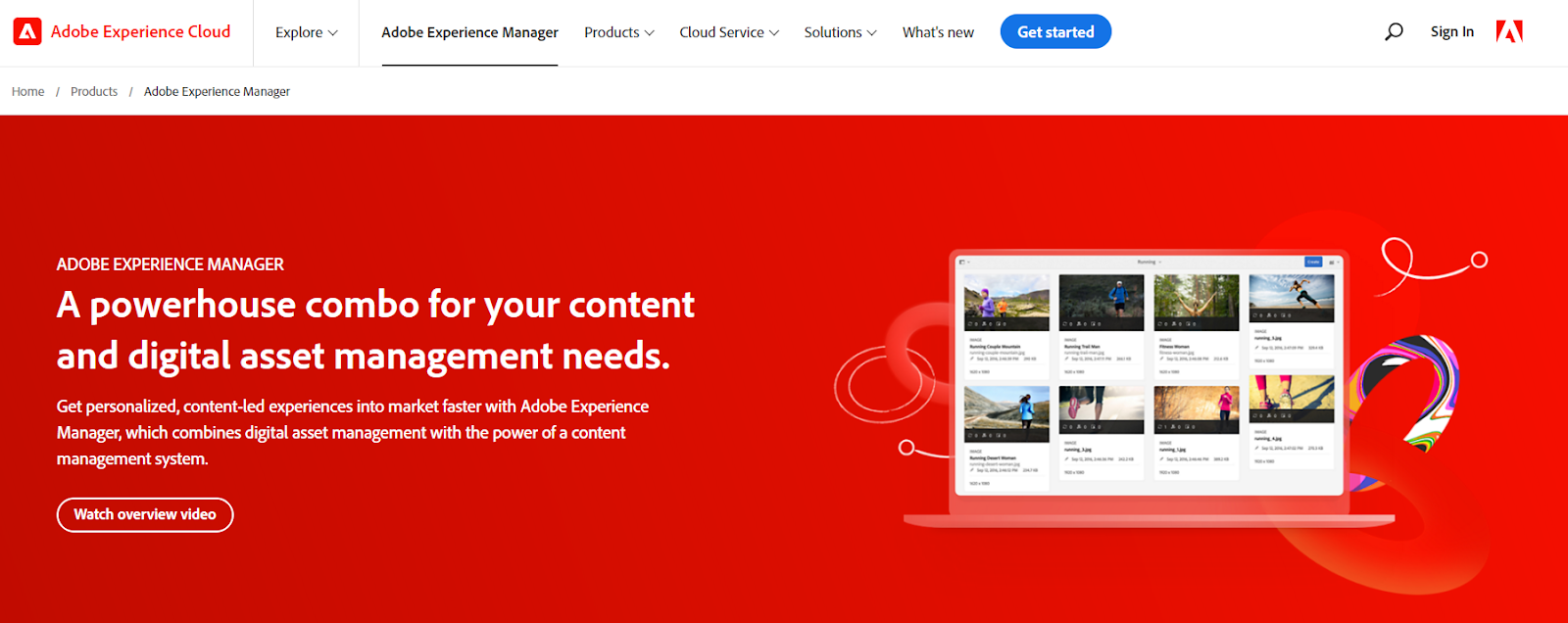Click the Adobe logo beside Sign In
Viewport: 1568px width, 623px height.
1509,31
